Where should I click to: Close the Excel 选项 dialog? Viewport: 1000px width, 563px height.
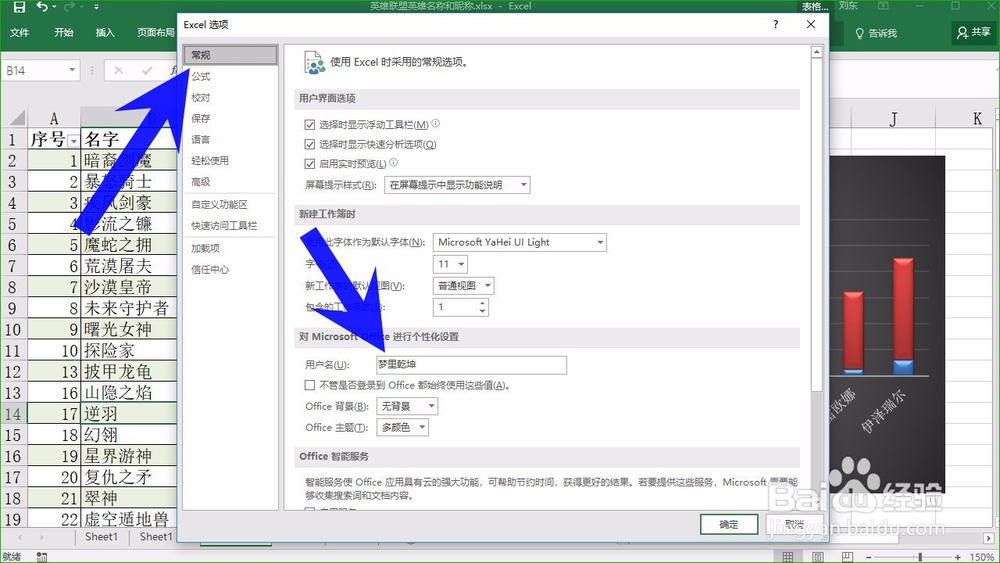(811, 24)
